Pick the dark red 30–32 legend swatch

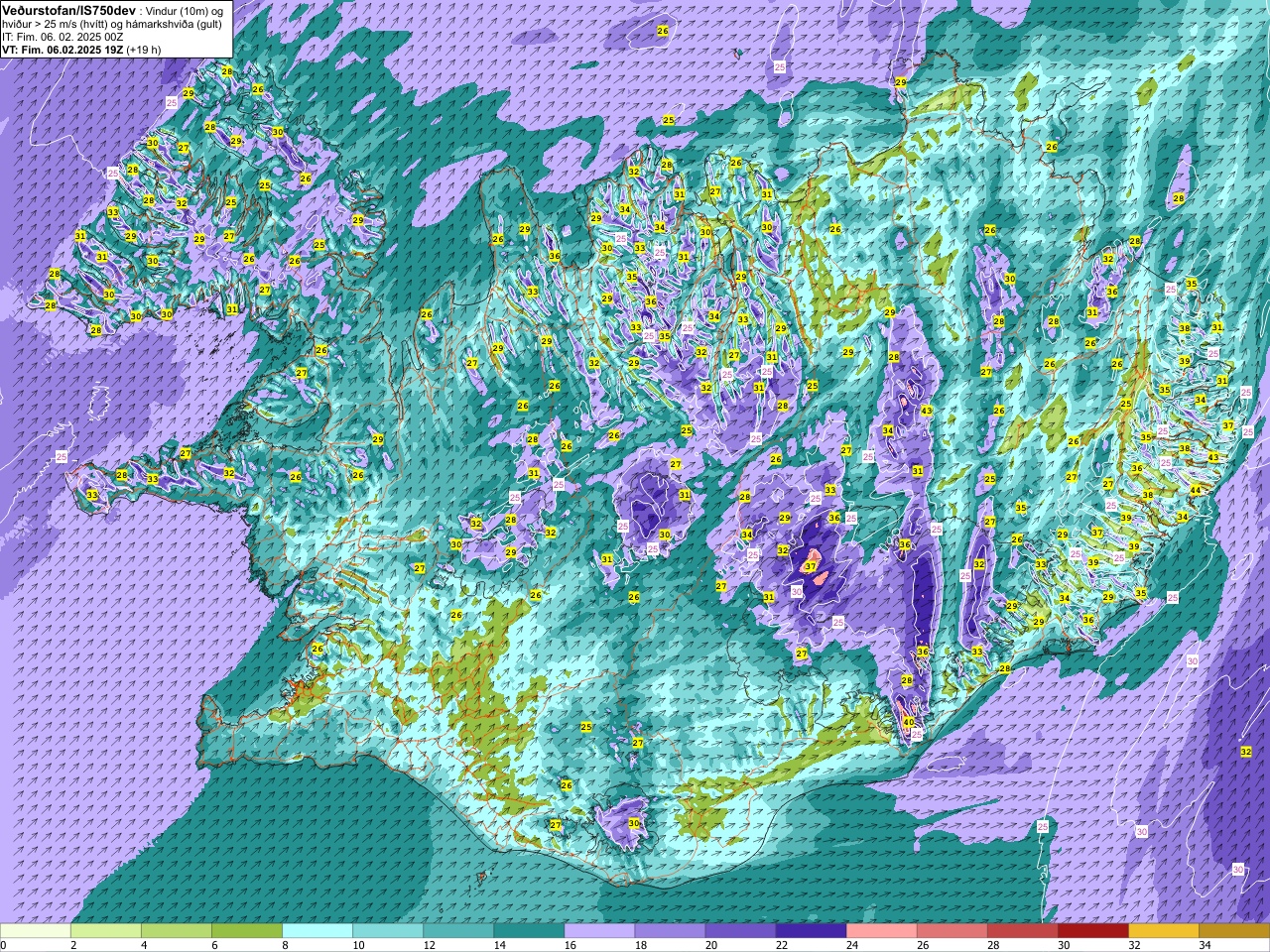tap(1092, 931)
